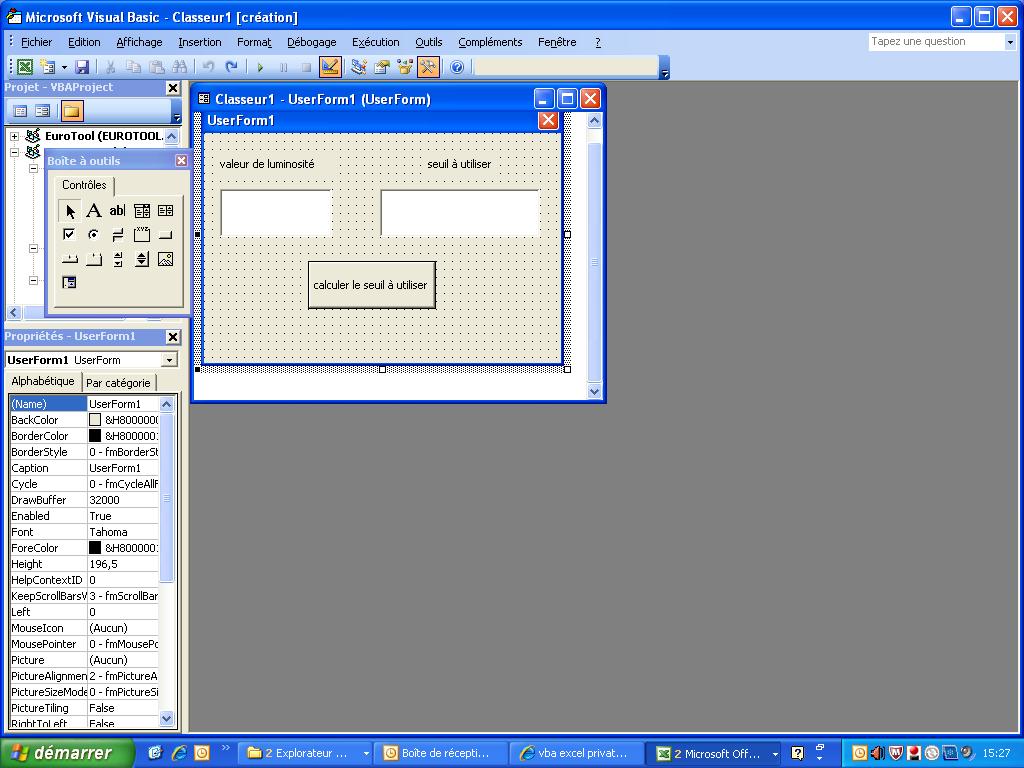Select the ToggleButton tool in the toolbox
1024x768 pixels.
pos(118,234)
